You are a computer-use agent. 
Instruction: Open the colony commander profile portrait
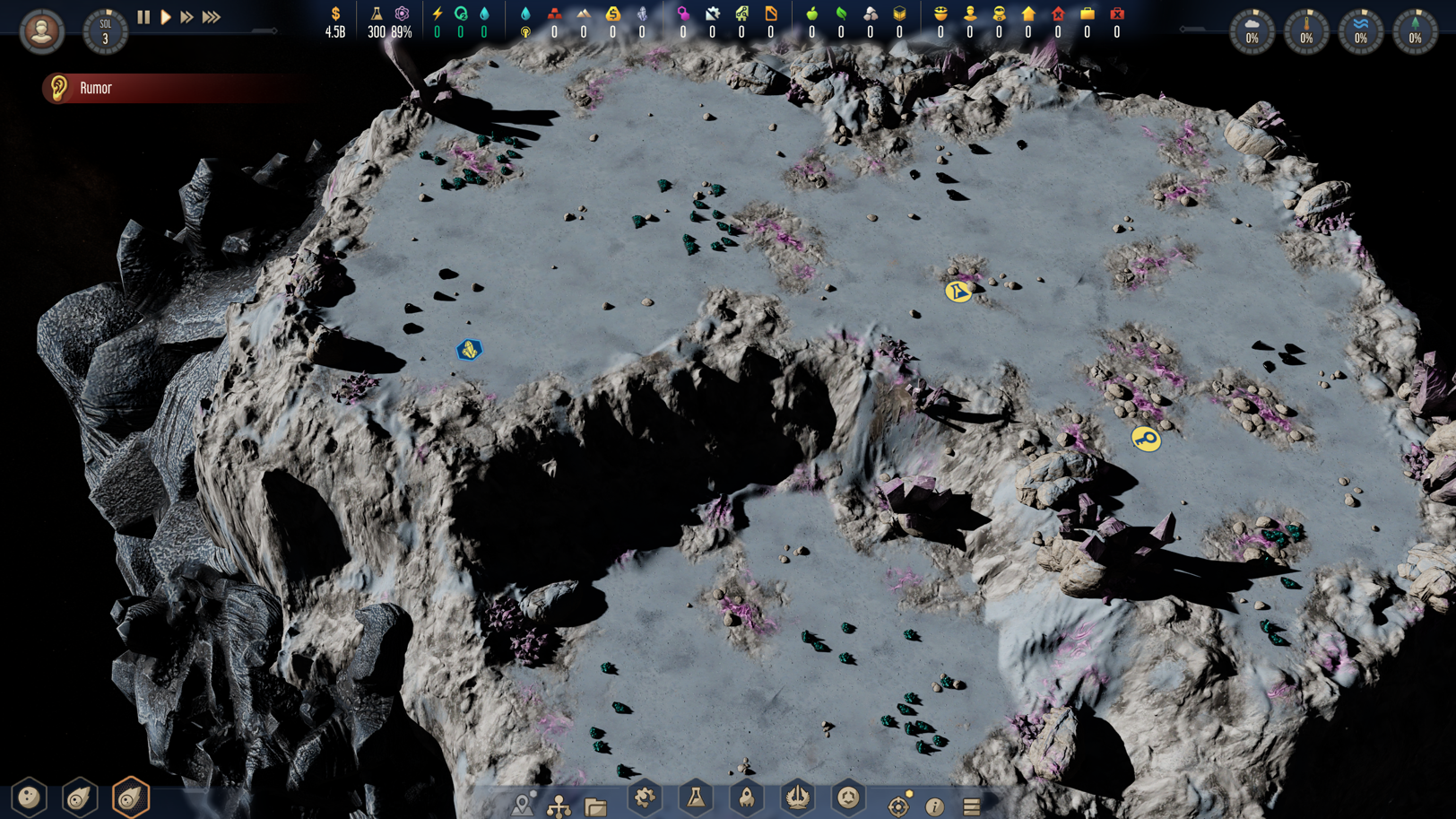[41, 31]
